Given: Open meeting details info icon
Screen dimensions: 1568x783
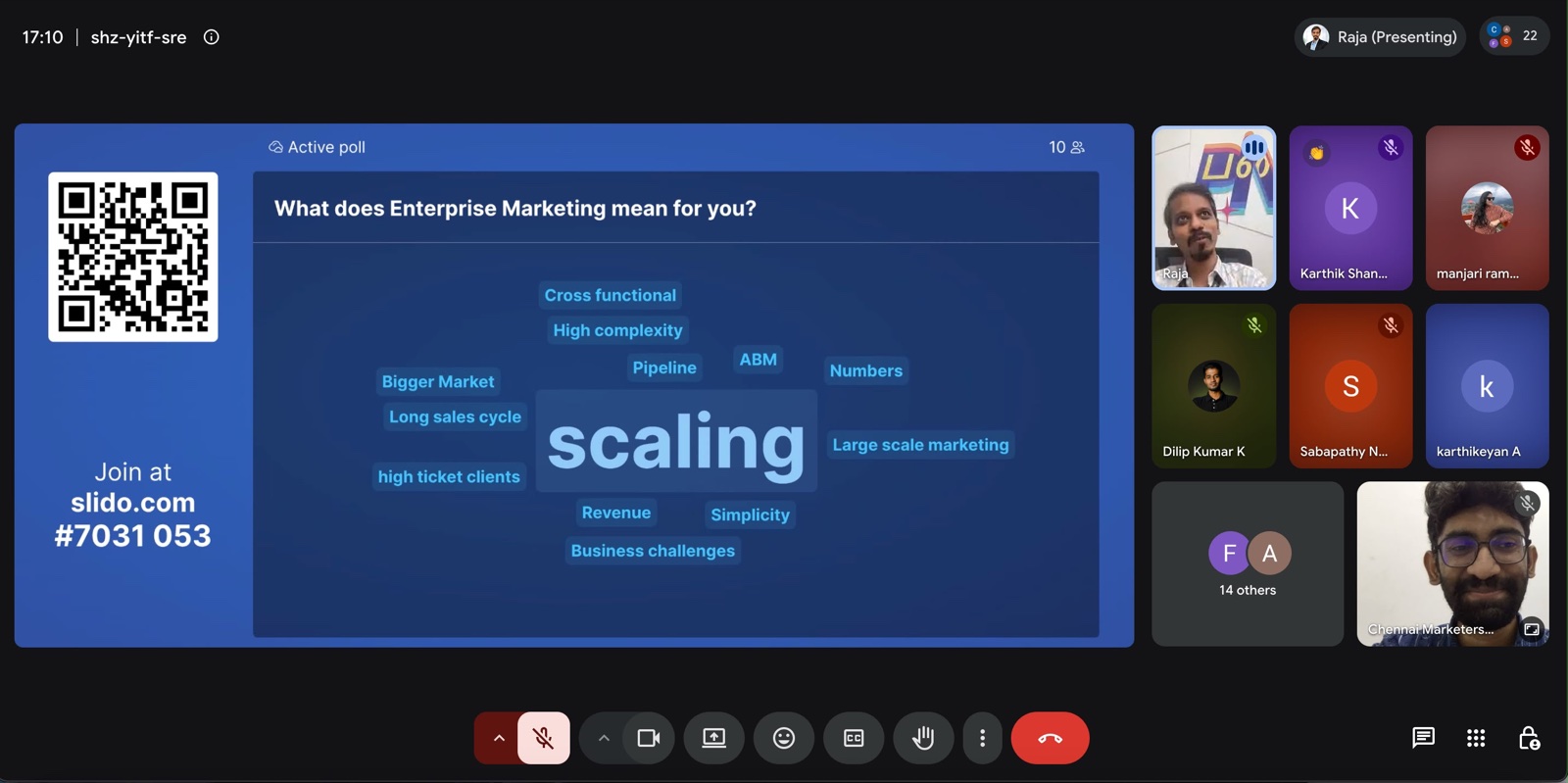Looking at the screenshot, I should point(211,37).
